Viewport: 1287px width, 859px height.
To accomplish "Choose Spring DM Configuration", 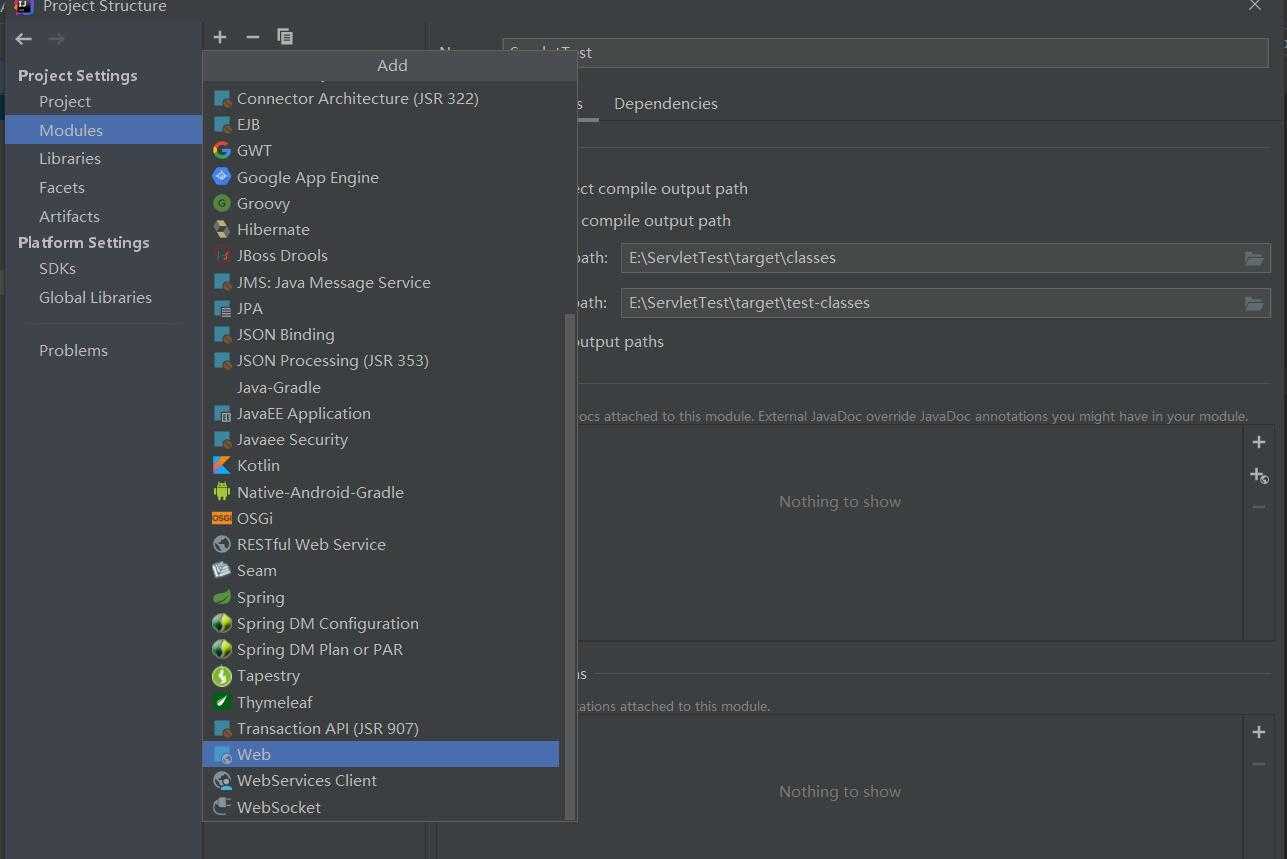I will tap(381, 623).
